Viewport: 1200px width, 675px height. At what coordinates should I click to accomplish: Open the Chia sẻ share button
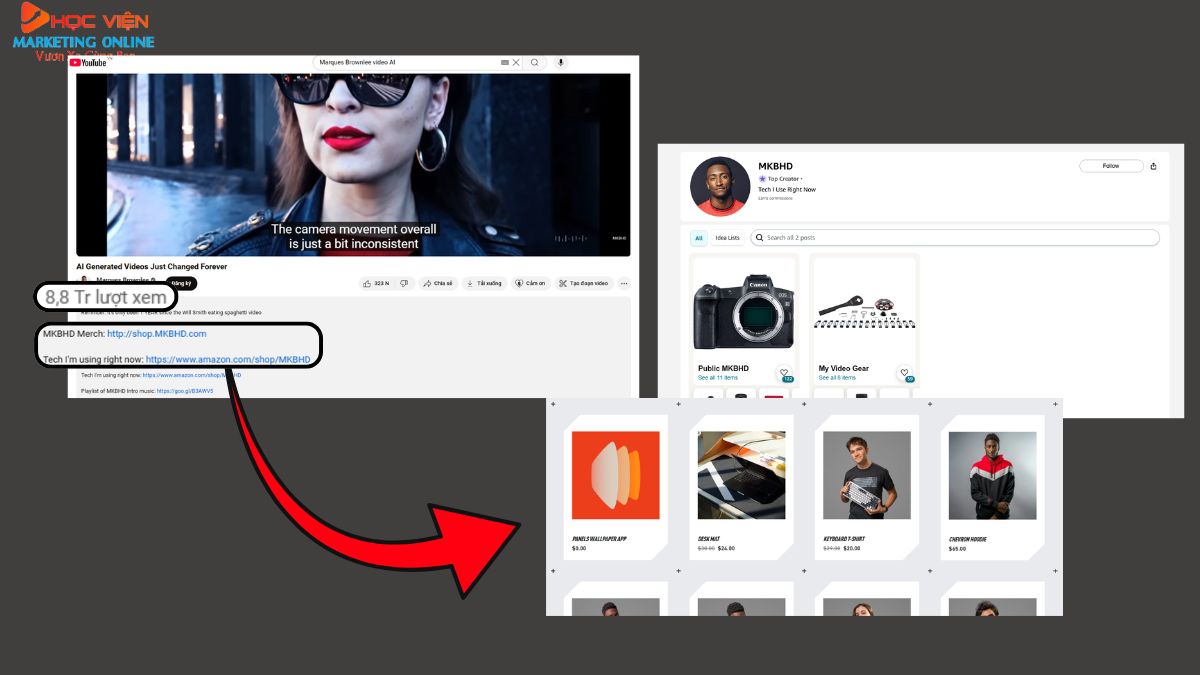pyautogui.click(x=438, y=283)
